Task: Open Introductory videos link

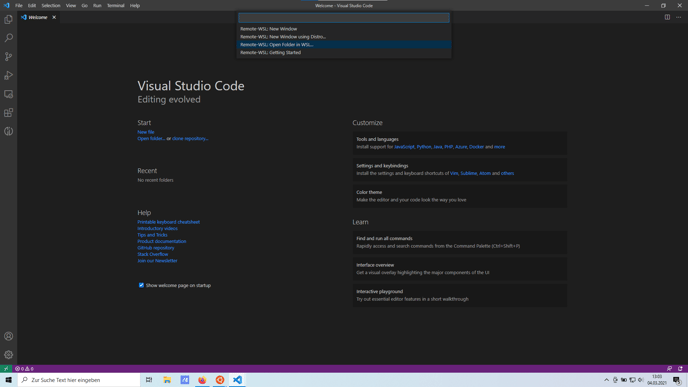Action: 158,229
